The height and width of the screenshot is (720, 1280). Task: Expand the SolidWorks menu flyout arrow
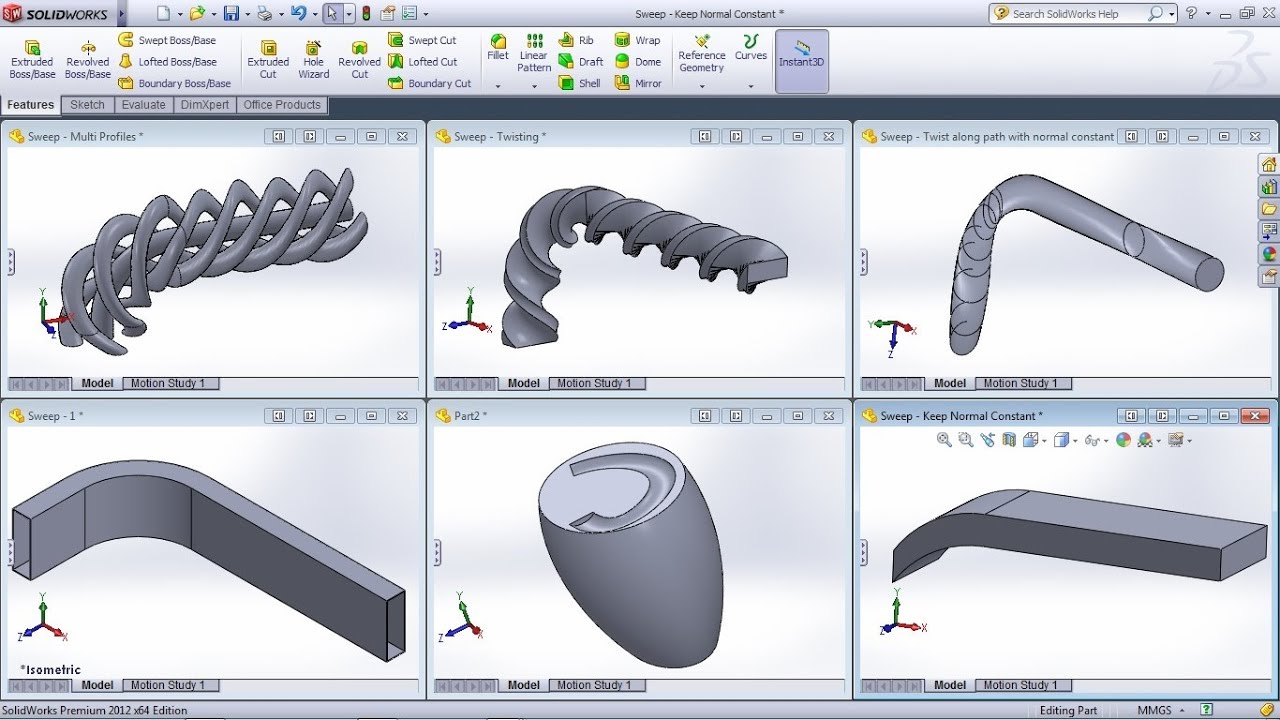(122, 14)
